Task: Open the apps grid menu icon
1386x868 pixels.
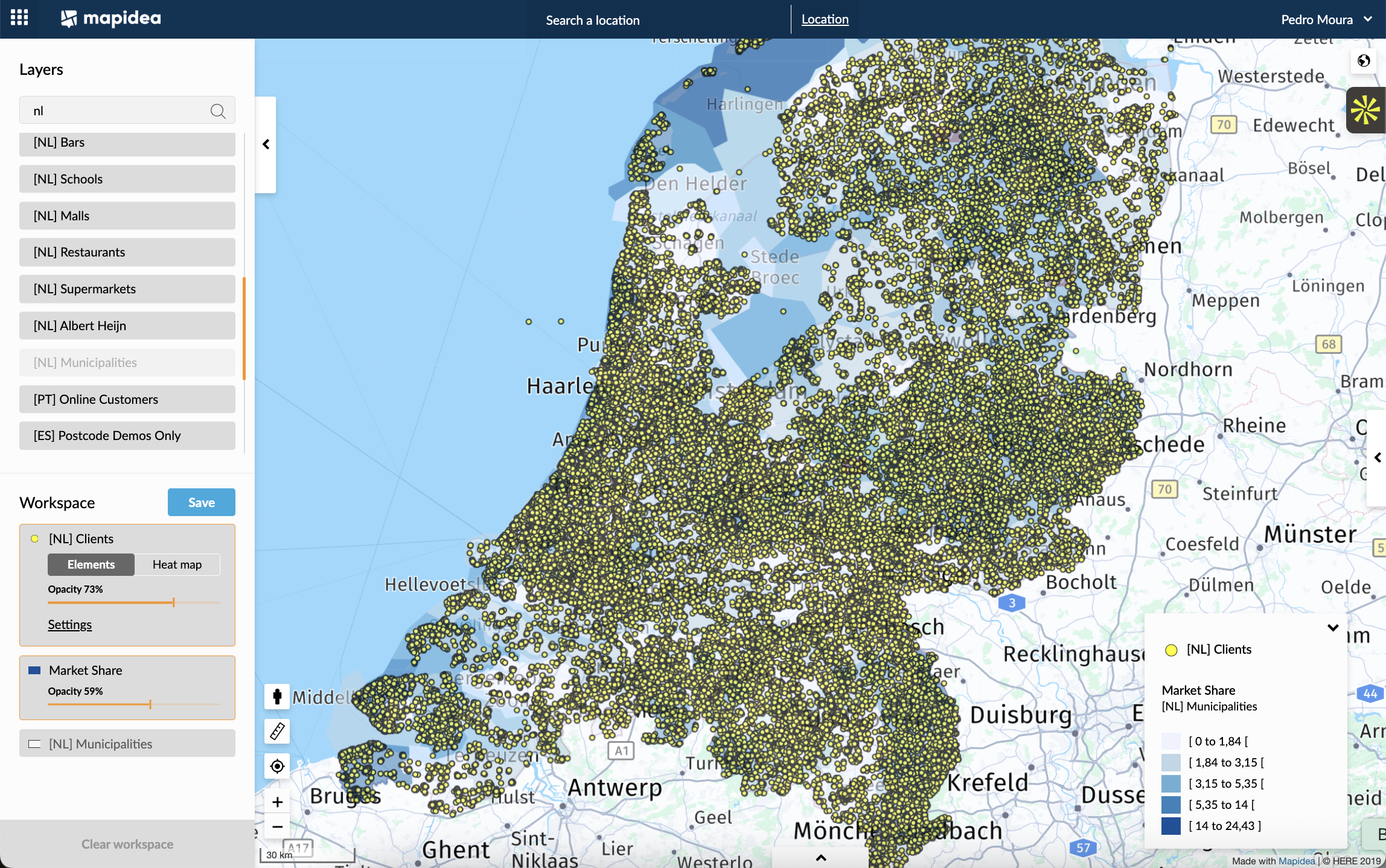Action: tap(19, 18)
